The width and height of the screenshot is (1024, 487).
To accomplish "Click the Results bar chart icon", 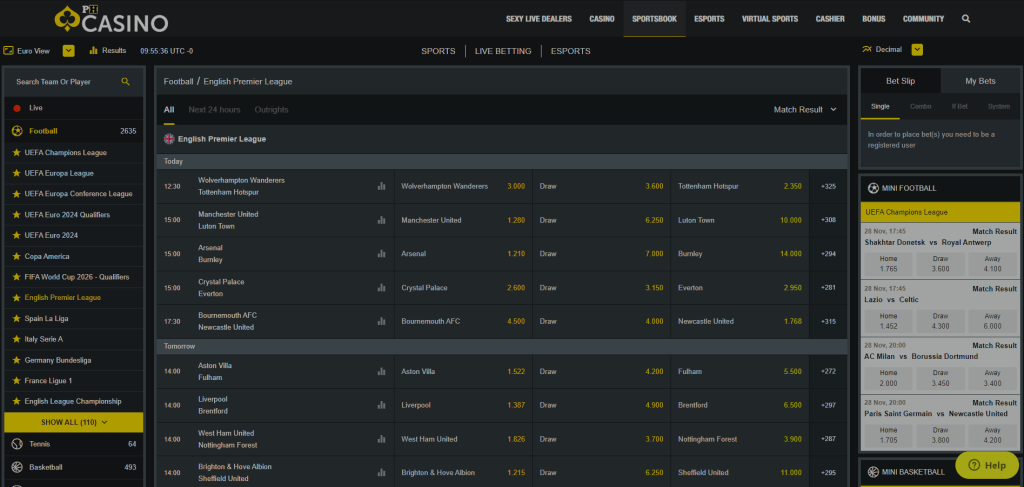I will [x=94, y=50].
